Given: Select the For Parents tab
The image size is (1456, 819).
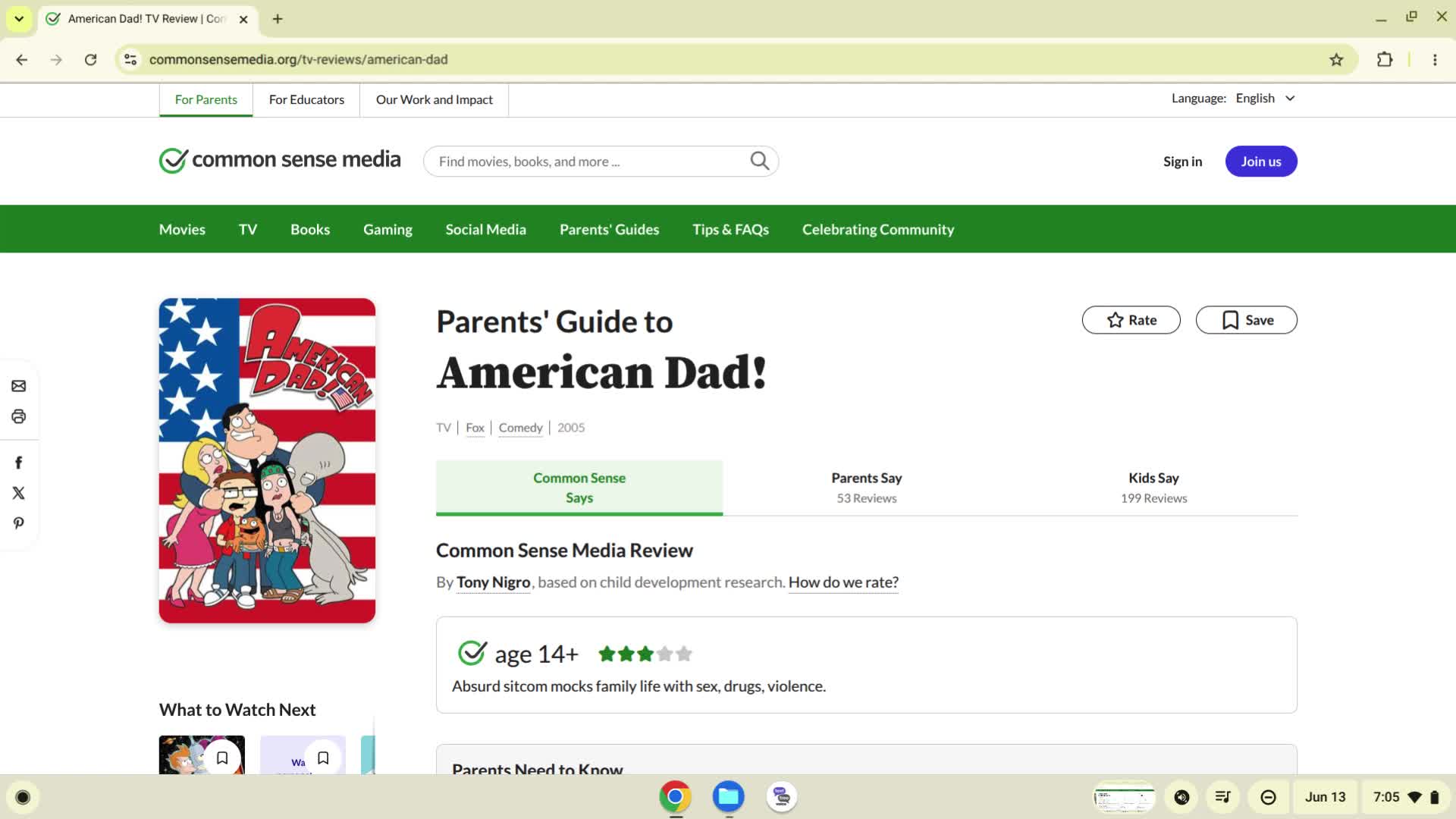Looking at the screenshot, I should pos(206,99).
